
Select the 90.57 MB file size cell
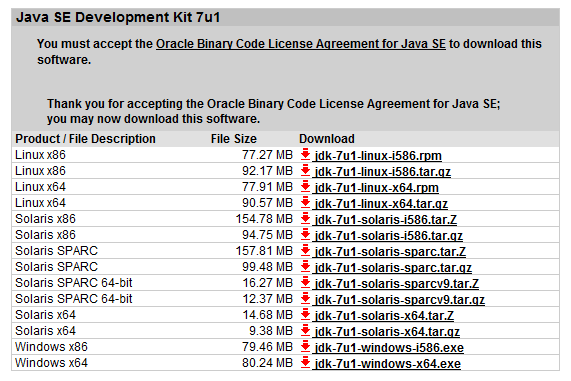coord(267,203)
